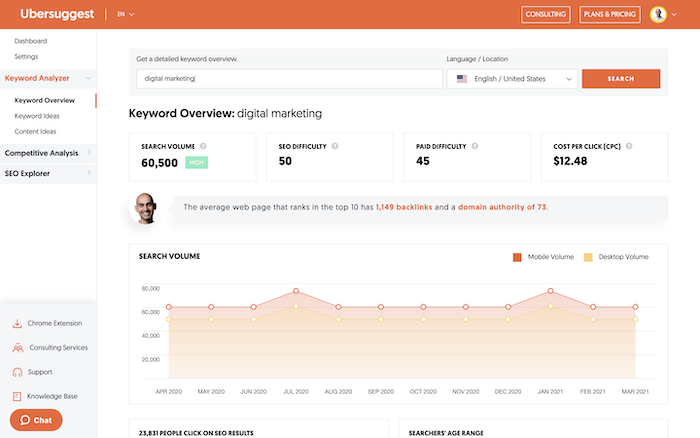Click the Support headset icon

click(x=17, y=372)
